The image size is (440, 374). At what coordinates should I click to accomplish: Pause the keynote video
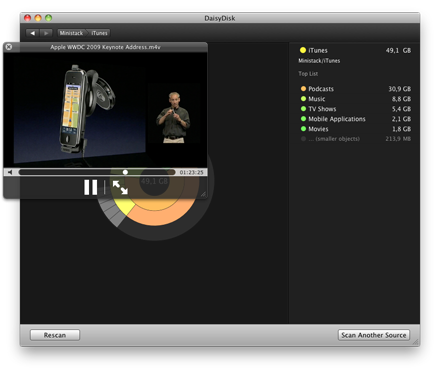[x=90, y=187]
